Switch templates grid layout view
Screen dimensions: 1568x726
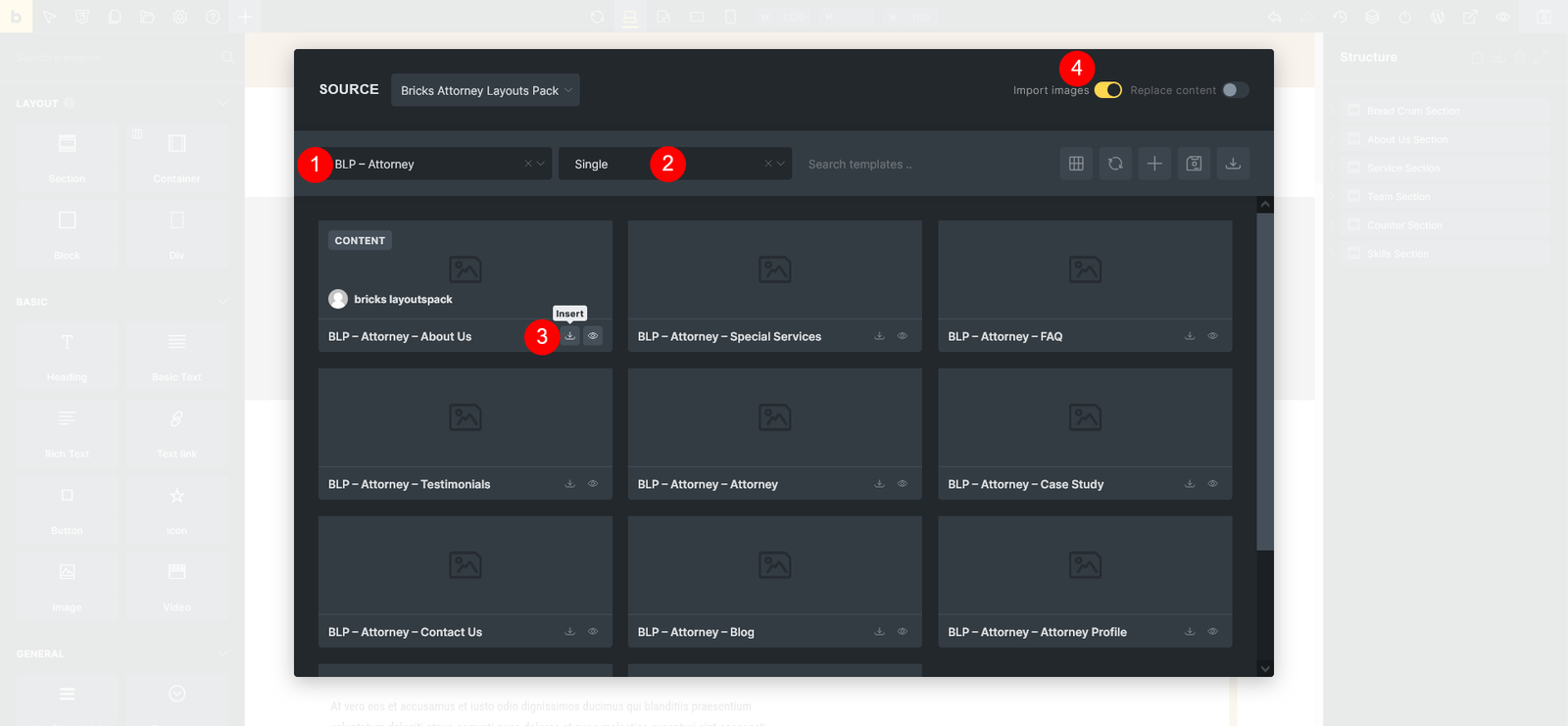click(x=1076, y=164)
